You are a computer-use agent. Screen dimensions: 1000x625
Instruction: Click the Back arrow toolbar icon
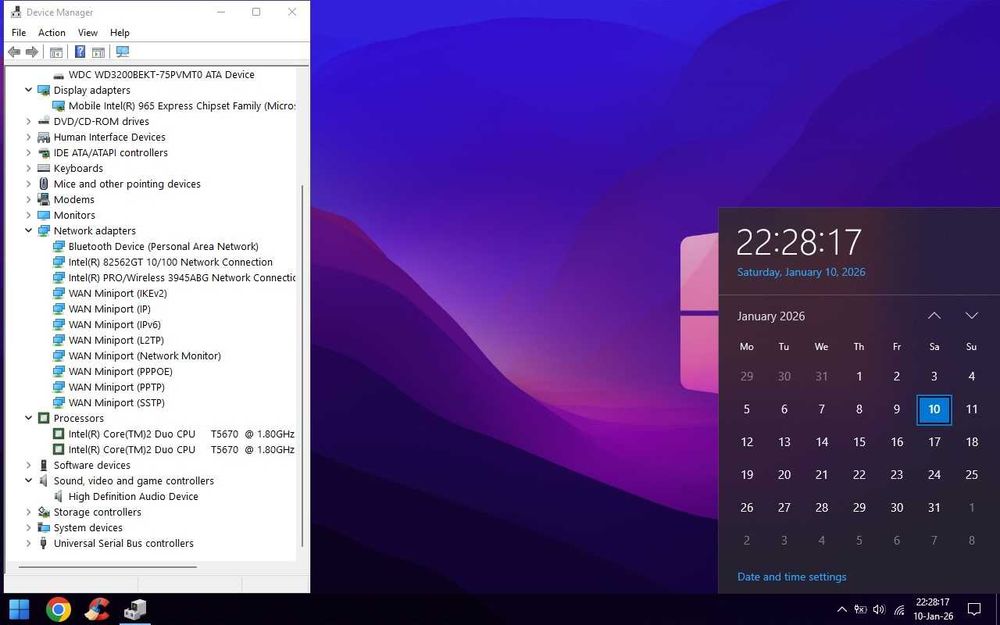click(14, 52)
